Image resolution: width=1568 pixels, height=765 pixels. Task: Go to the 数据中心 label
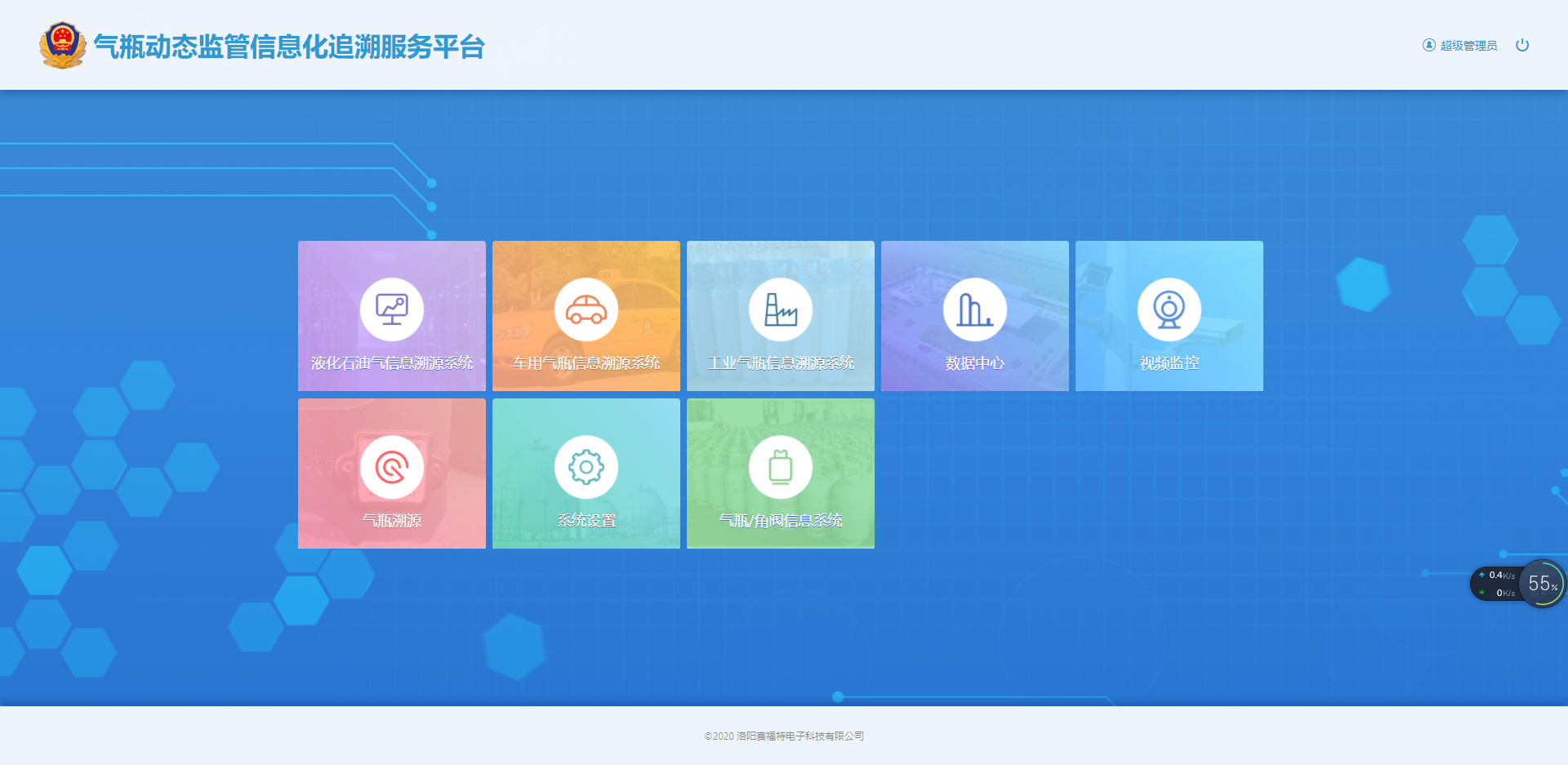975,363
